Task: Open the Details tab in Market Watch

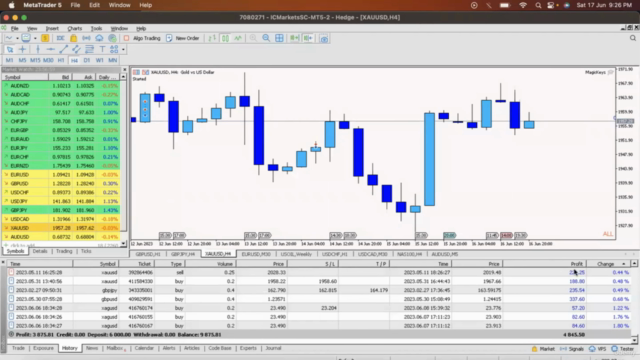Action: 40,251
